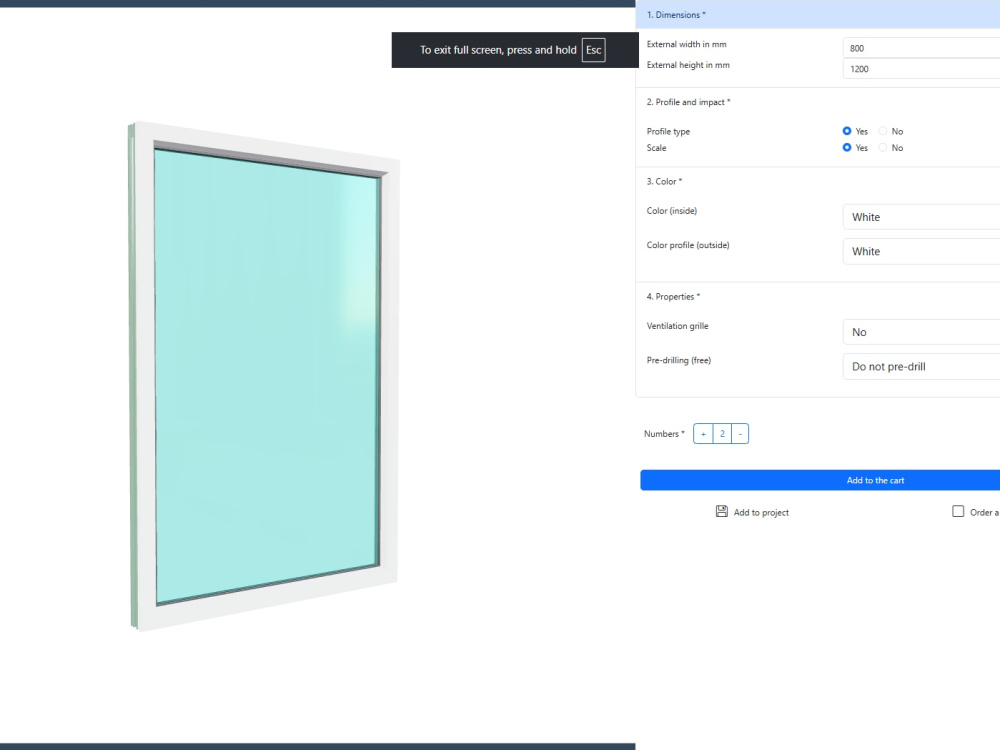Select Yes for Profile type
Screen dimensions: 1000x750
click(x=847, y=131)
